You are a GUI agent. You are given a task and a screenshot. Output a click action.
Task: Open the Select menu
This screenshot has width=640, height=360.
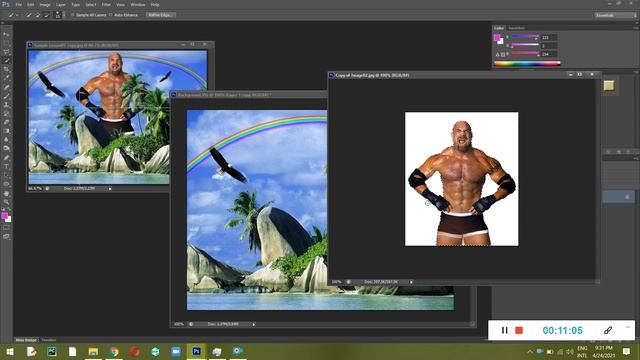coord(91,4)
